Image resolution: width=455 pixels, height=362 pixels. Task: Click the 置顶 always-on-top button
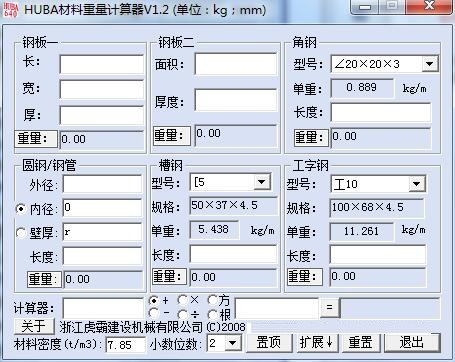coord(269,342)
